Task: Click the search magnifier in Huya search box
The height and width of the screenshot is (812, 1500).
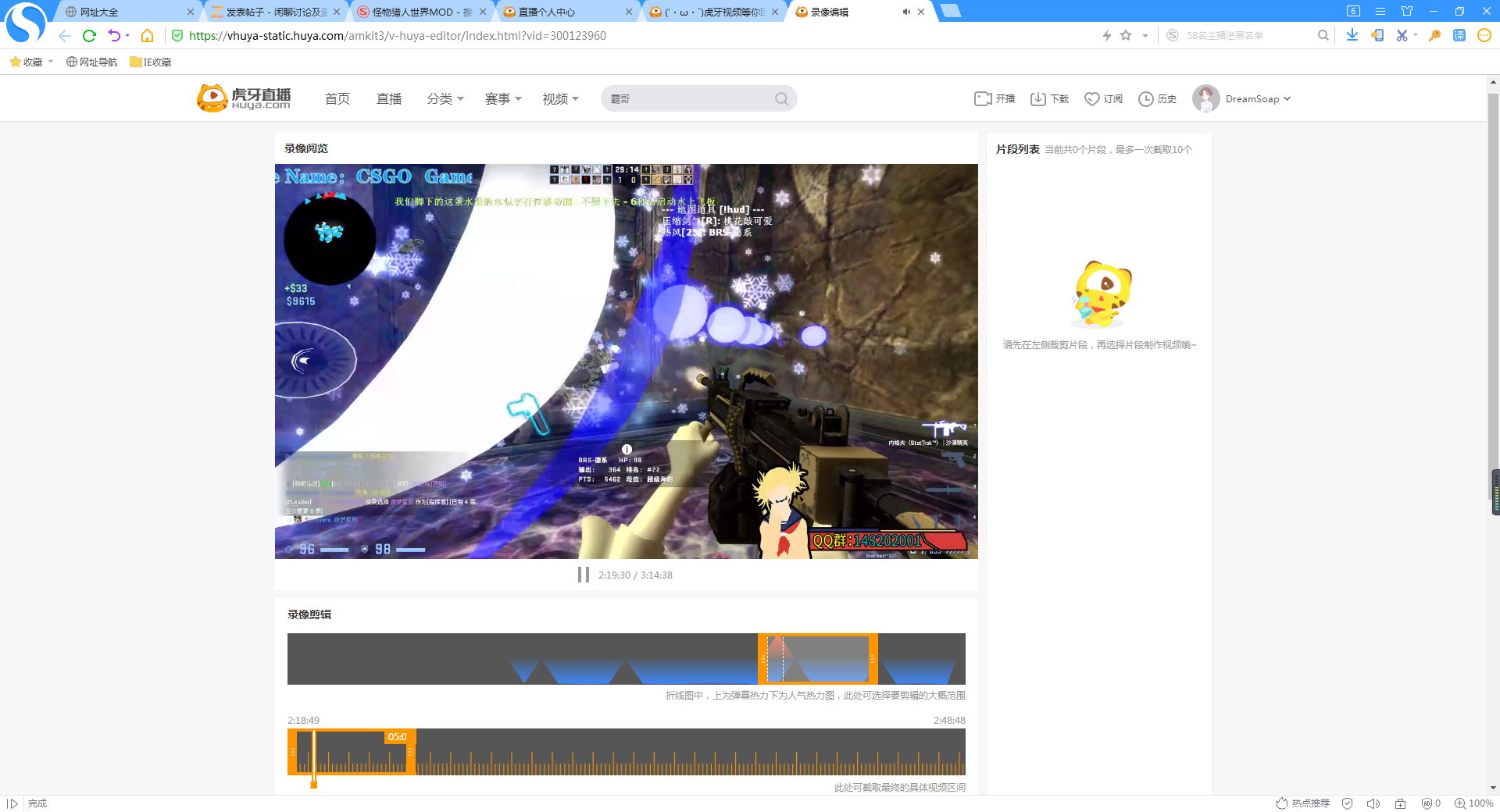Action: click(x=781, y=98)
